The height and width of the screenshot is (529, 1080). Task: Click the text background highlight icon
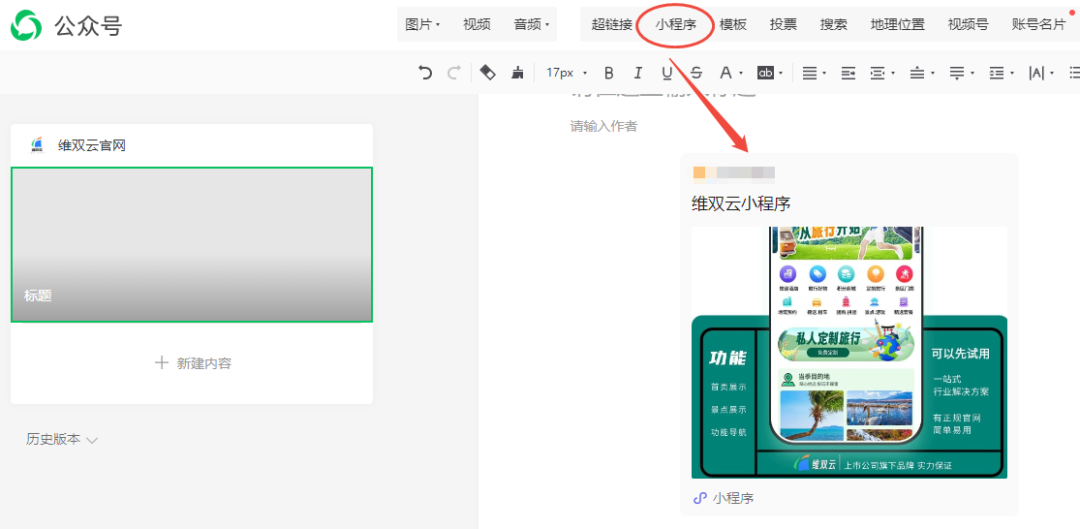pyautogui.click(x=765, y=72)
